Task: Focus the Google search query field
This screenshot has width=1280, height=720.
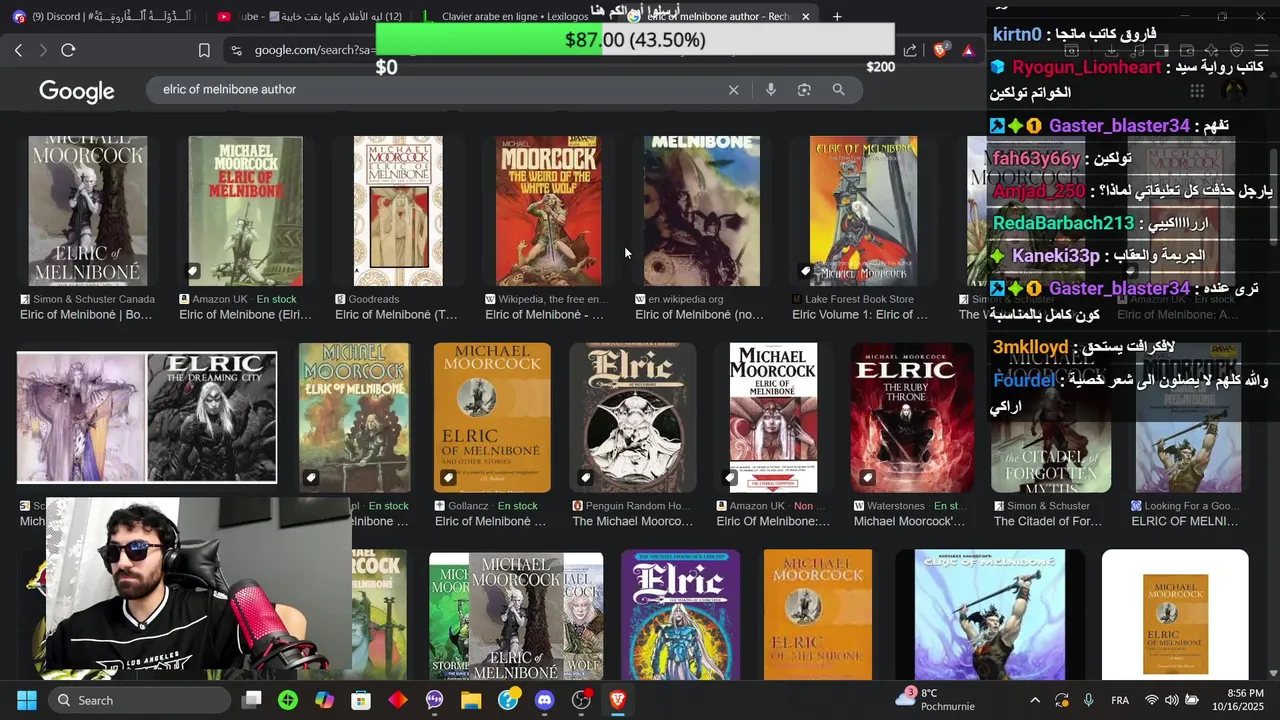Action: [440, 90]
